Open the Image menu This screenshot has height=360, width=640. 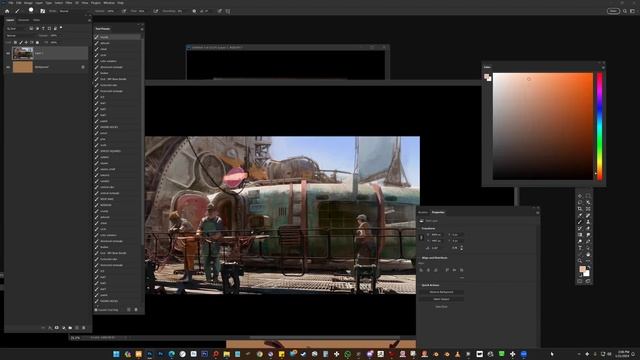[x=28, y=3]
